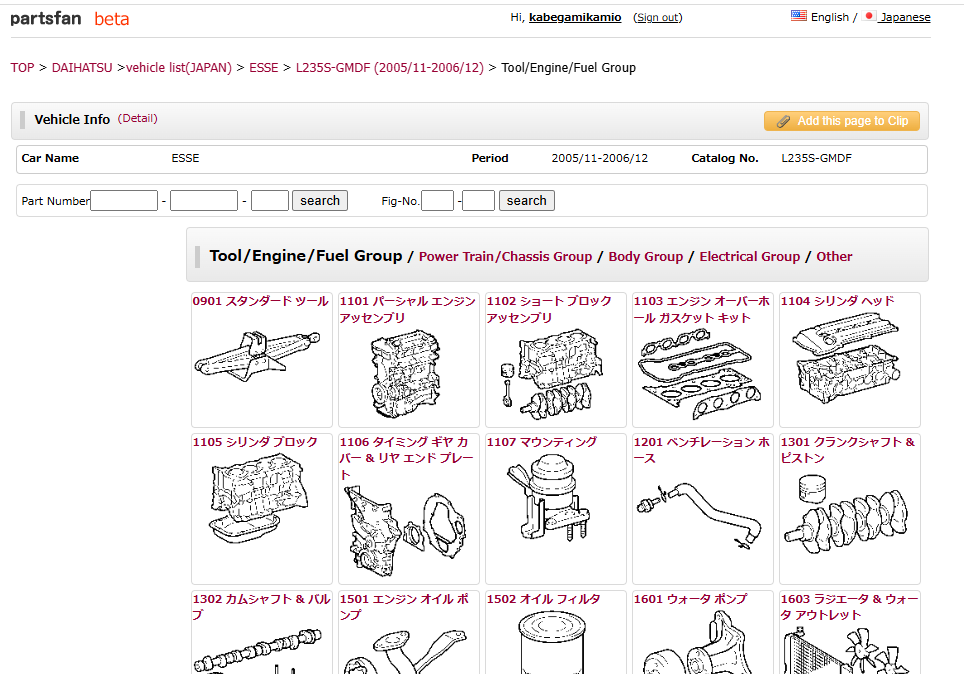Go to DAIHATSU in the breadcrumb
The image size is (964, 674).
point(82,68)
